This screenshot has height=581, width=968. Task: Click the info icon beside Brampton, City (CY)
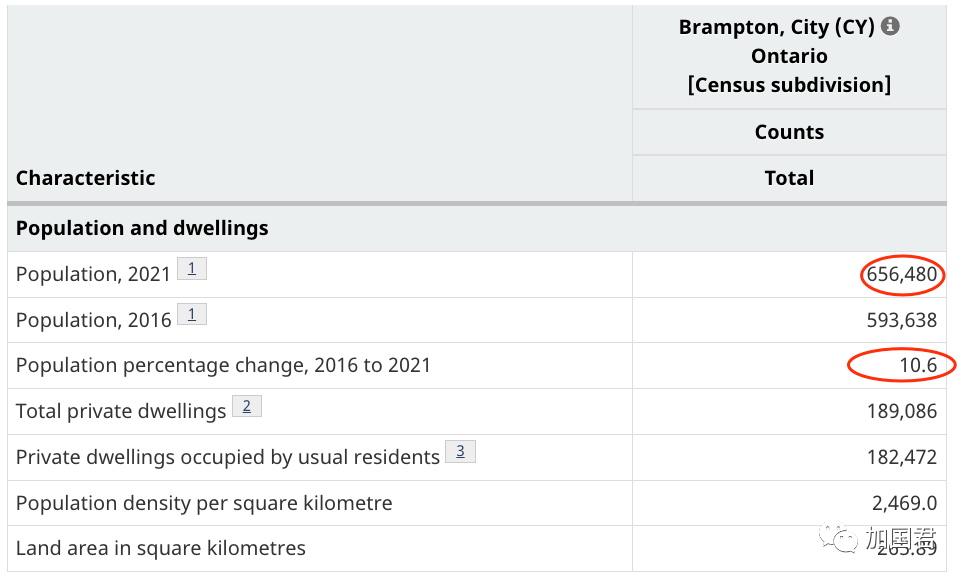890,27
